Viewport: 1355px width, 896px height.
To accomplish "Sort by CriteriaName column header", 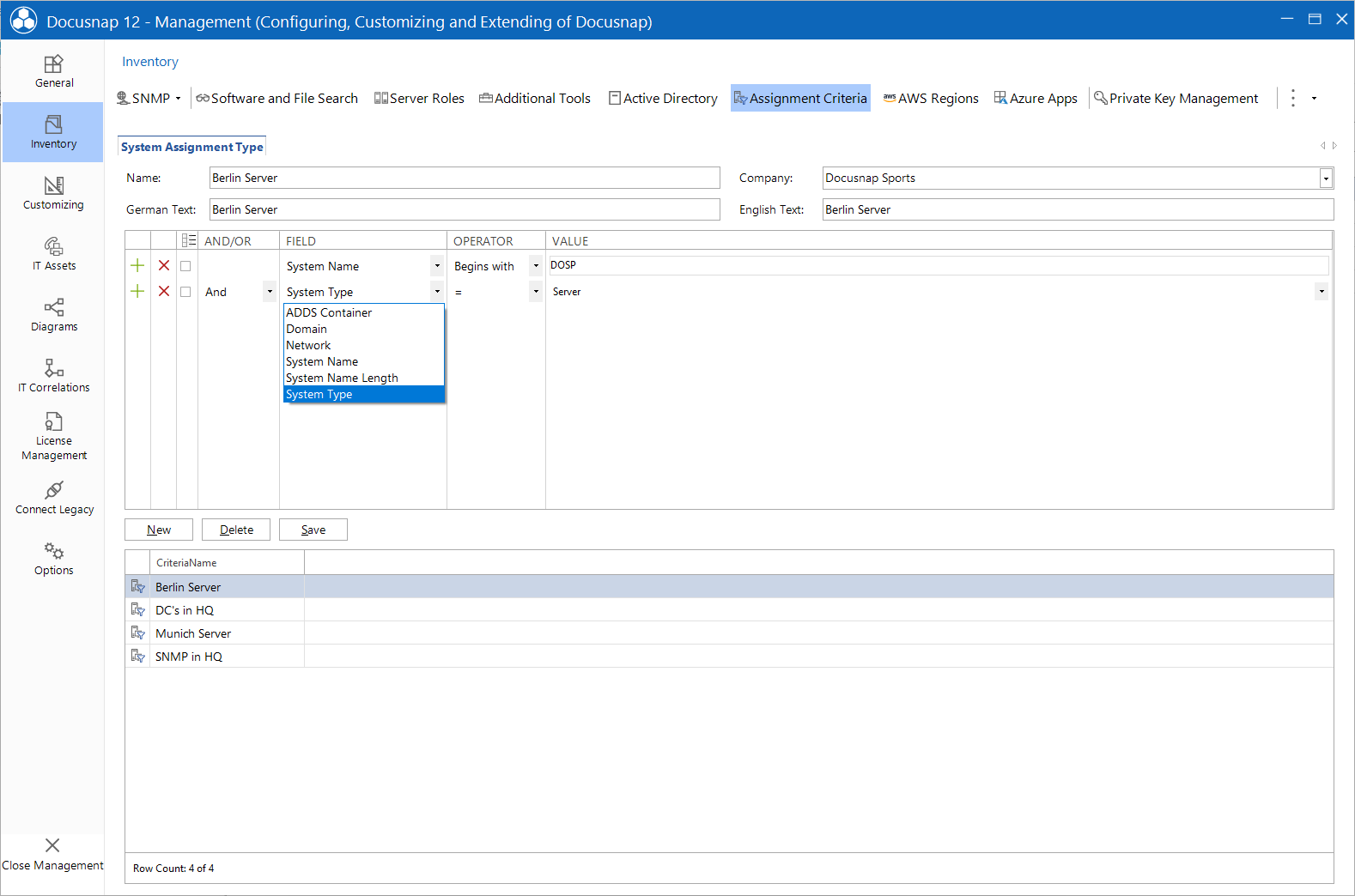I will pyautogui.click(x=227, y=563).
